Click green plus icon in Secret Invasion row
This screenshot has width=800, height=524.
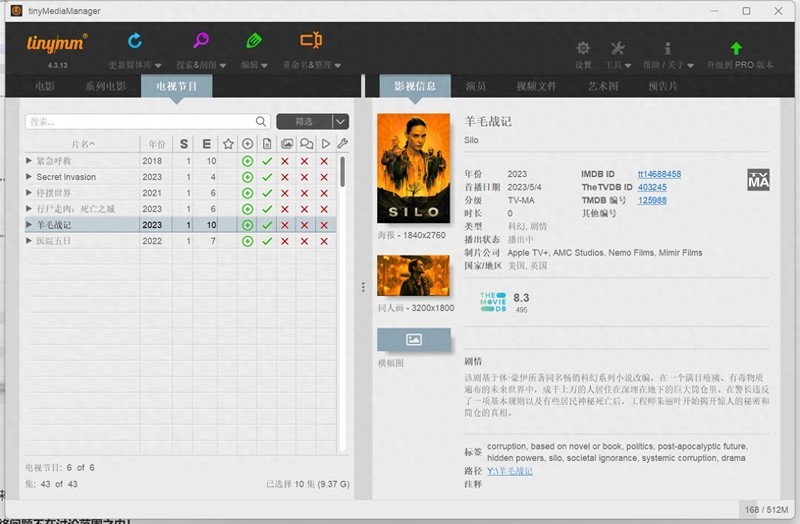(247, 177)
